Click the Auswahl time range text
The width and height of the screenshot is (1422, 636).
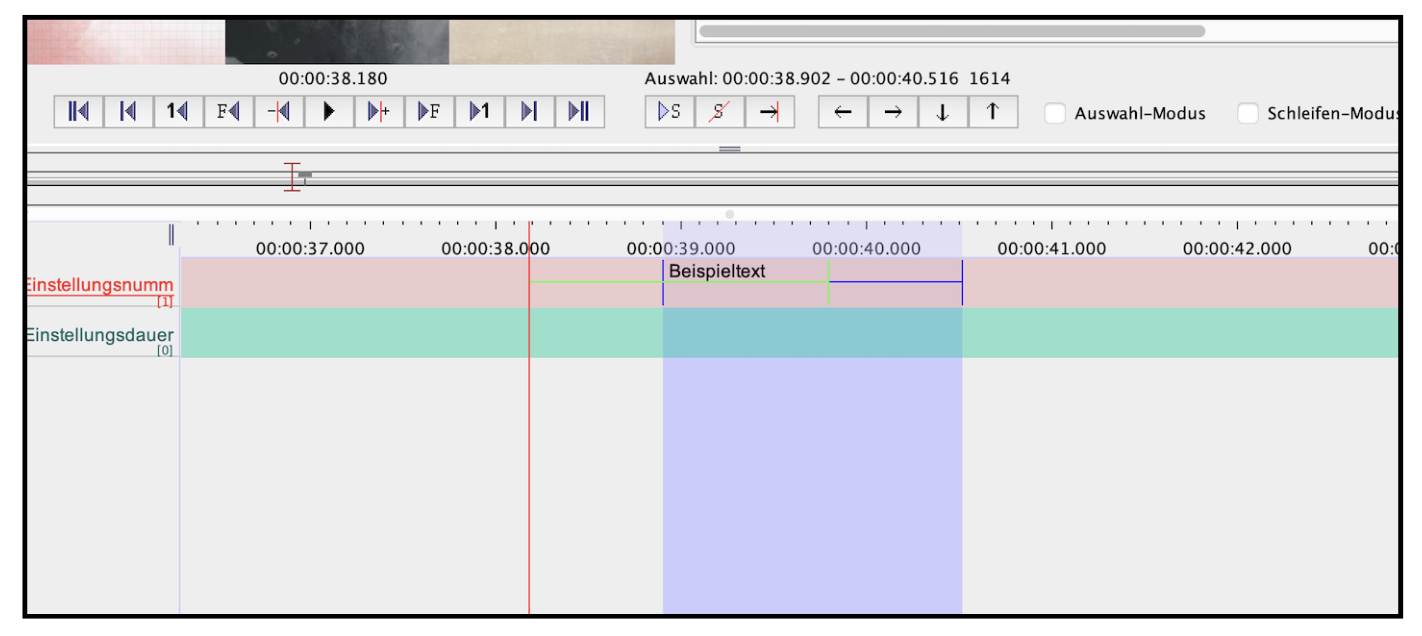click(x=802, y=78)
